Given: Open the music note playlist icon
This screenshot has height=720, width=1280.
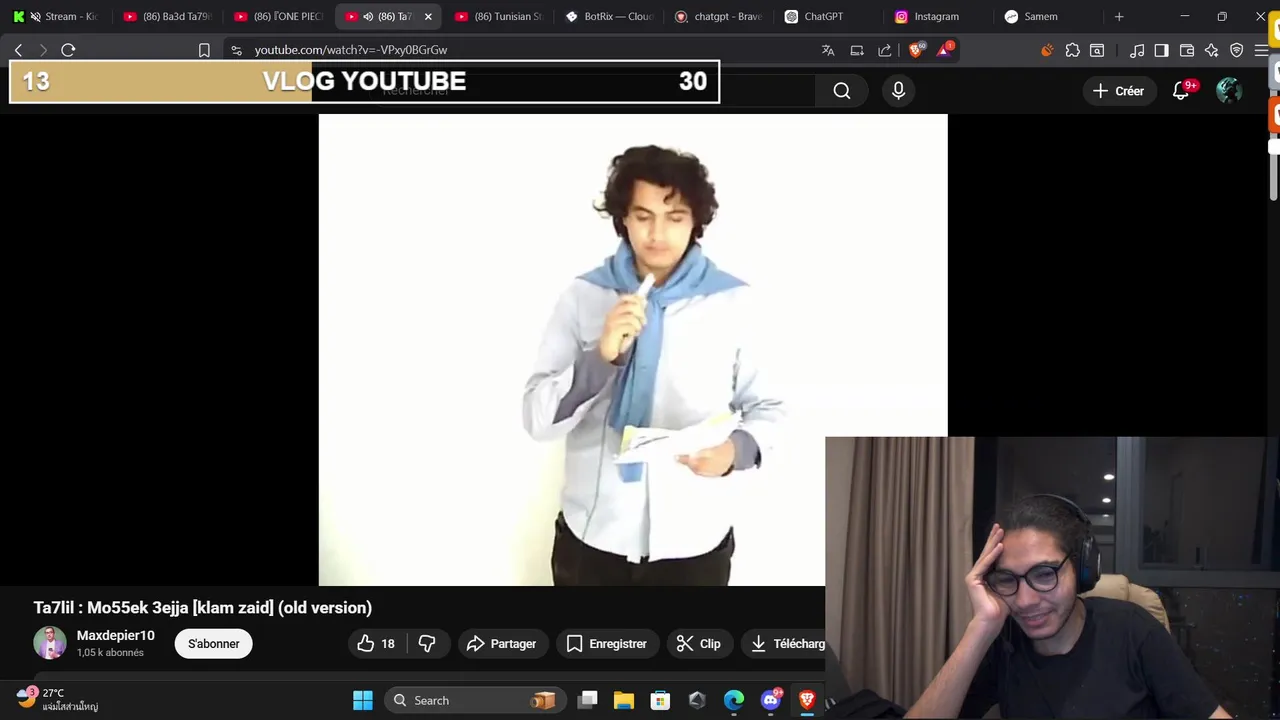Looking at the screenshot, I should [x=1137, y=50].
